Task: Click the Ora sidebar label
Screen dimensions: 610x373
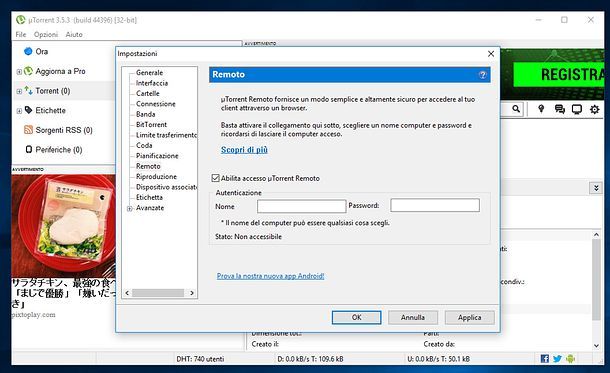Action: (42, 51)
